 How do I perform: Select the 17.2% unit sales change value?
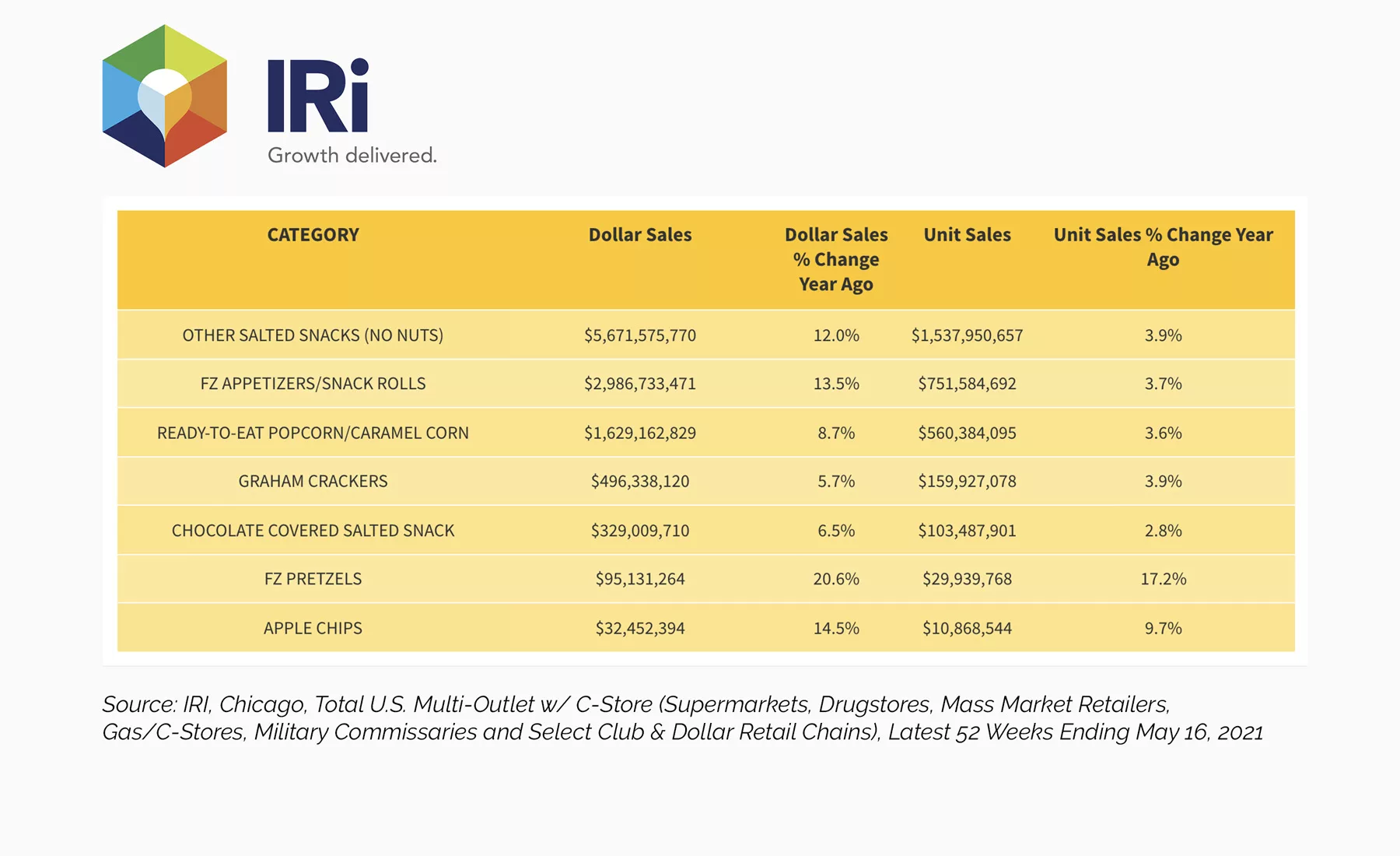(1164, 579)
